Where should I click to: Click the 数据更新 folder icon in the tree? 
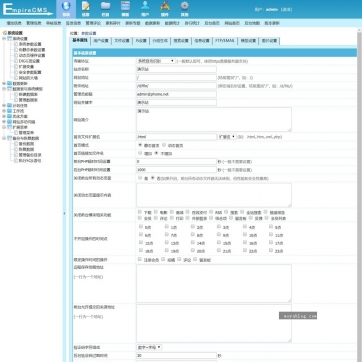tap(9, 83)
